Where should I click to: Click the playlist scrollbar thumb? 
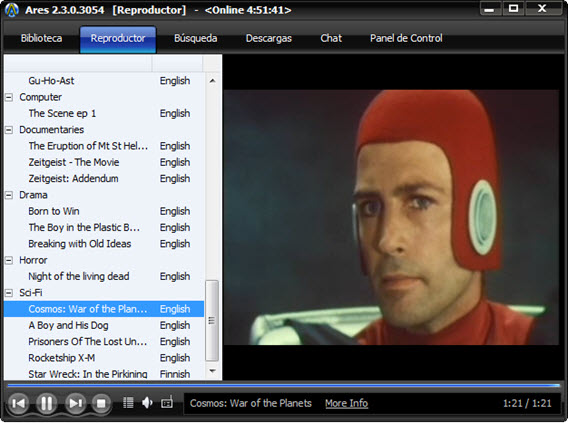click(212, 321)
